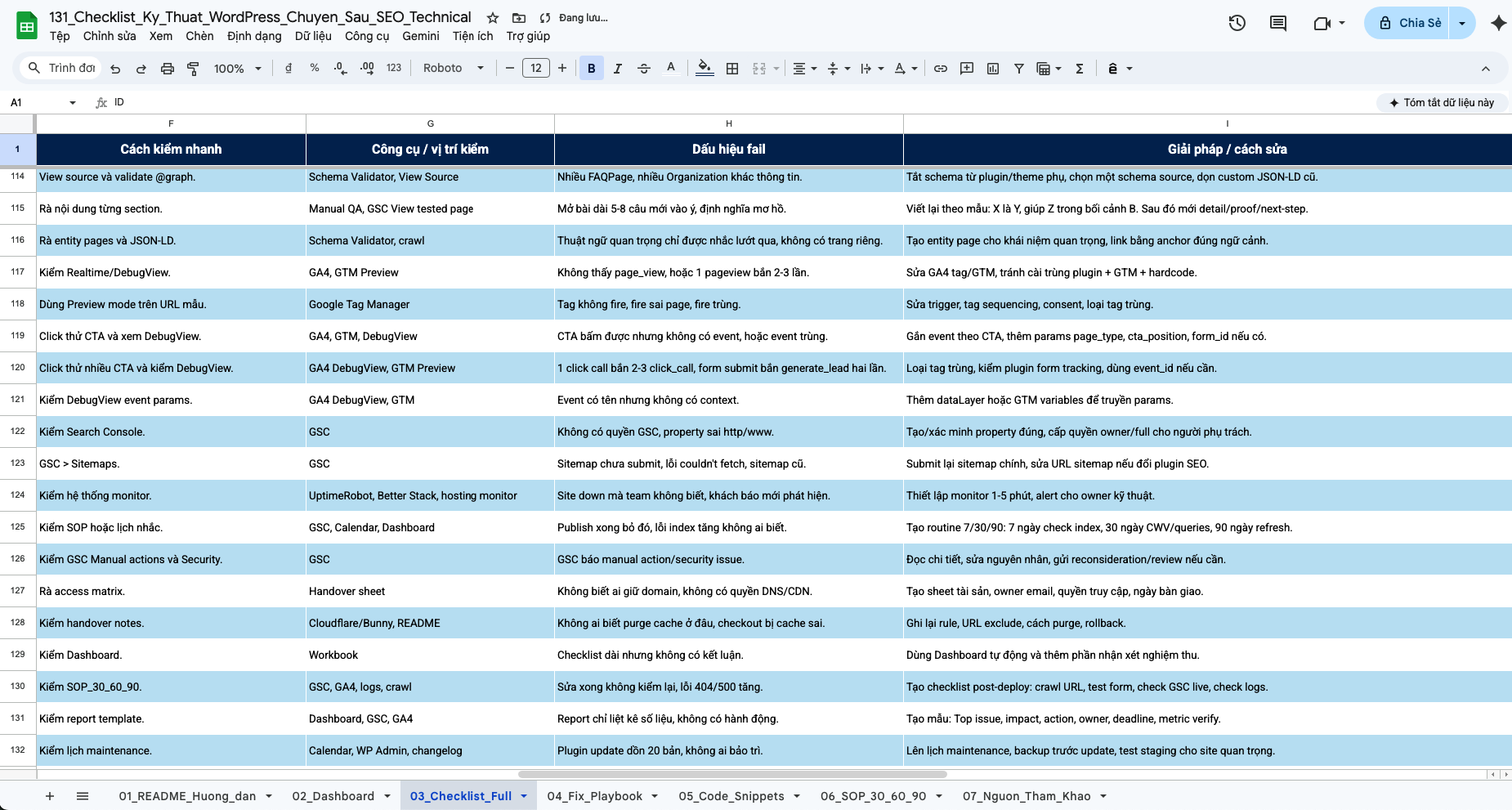Screen dimensions: 1512x810
Task: Open vertical align options
Action: click(x=839, y=69)
